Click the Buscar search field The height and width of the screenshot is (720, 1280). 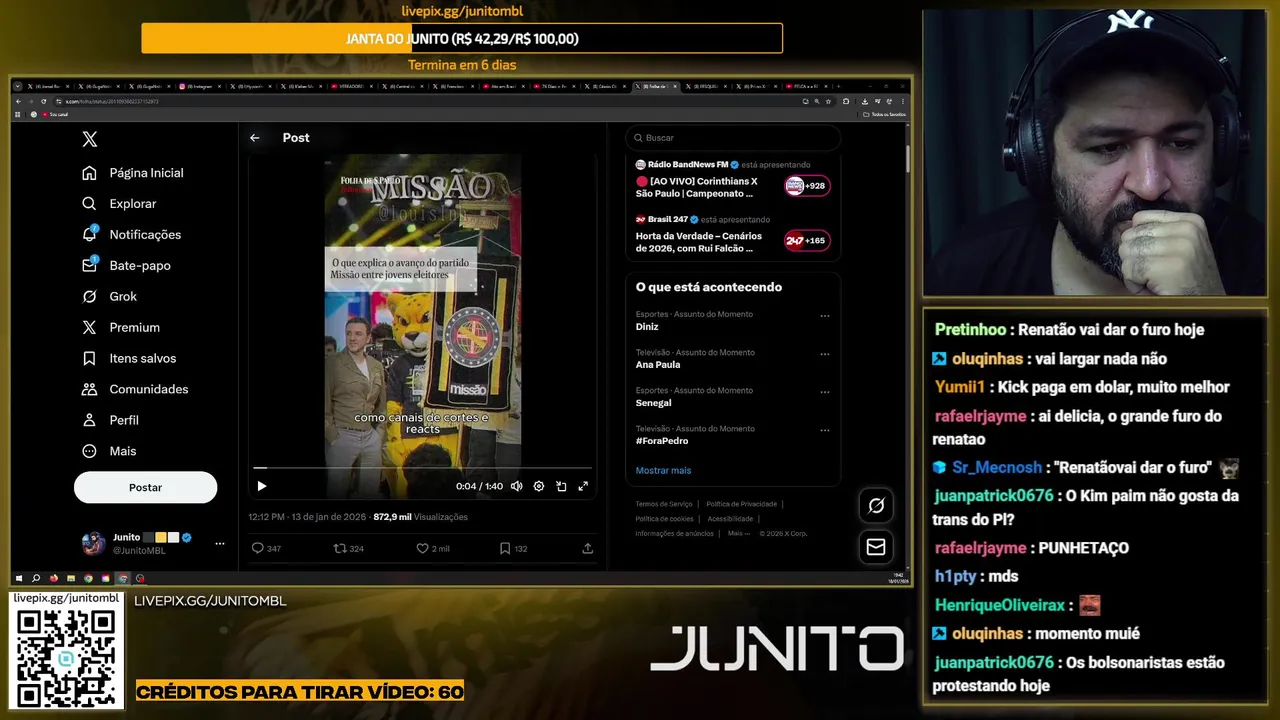click(733, 138)
